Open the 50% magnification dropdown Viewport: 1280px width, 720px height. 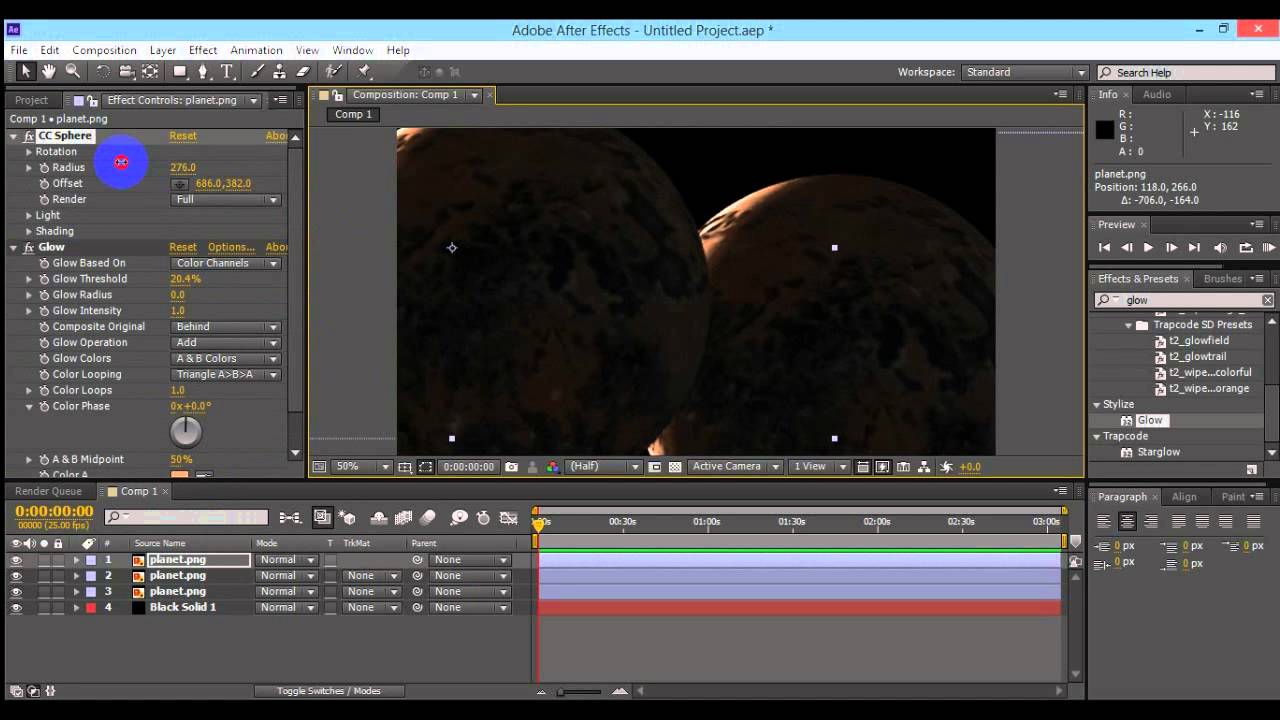[362, 467]
